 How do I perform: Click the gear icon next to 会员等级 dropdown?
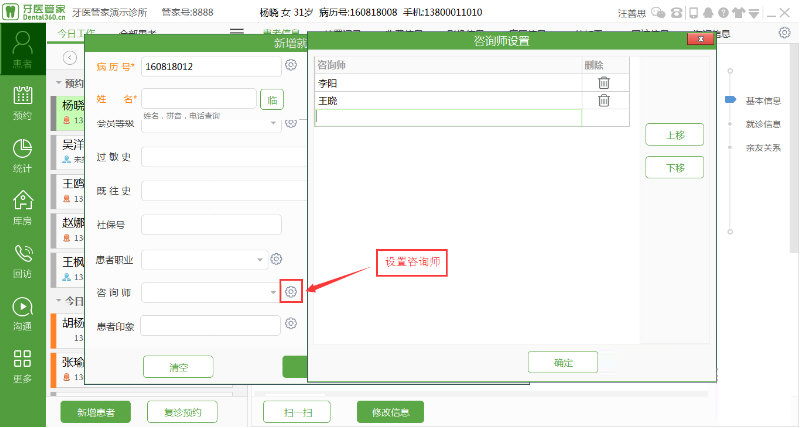click(x=291, y=123)
